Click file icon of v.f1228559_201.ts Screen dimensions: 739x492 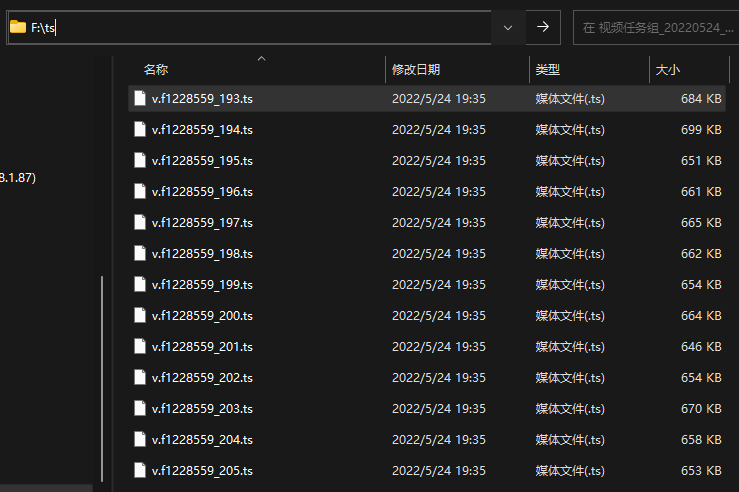tap(140, 346)
